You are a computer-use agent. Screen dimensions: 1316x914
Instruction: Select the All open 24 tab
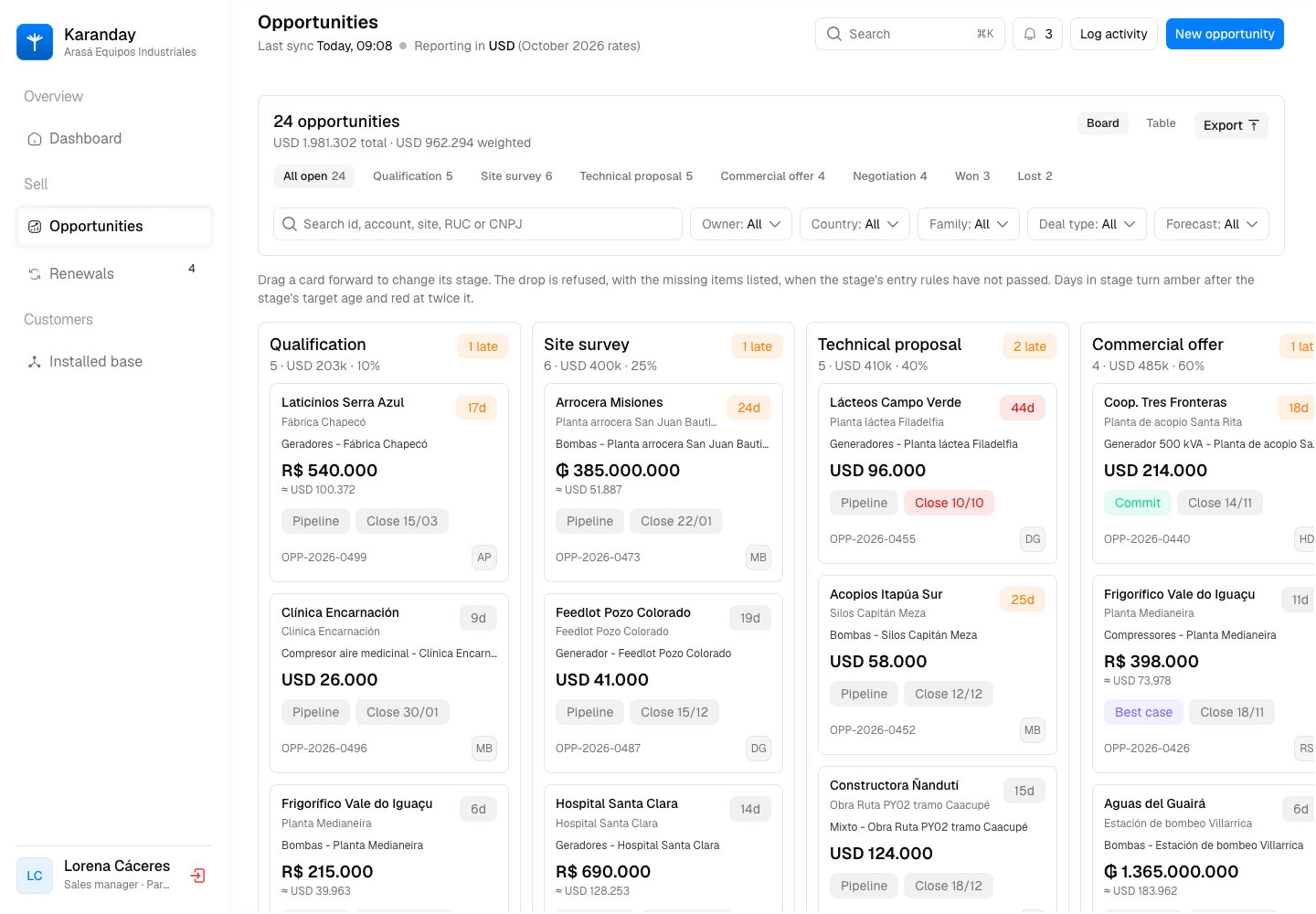pos(314,176)
